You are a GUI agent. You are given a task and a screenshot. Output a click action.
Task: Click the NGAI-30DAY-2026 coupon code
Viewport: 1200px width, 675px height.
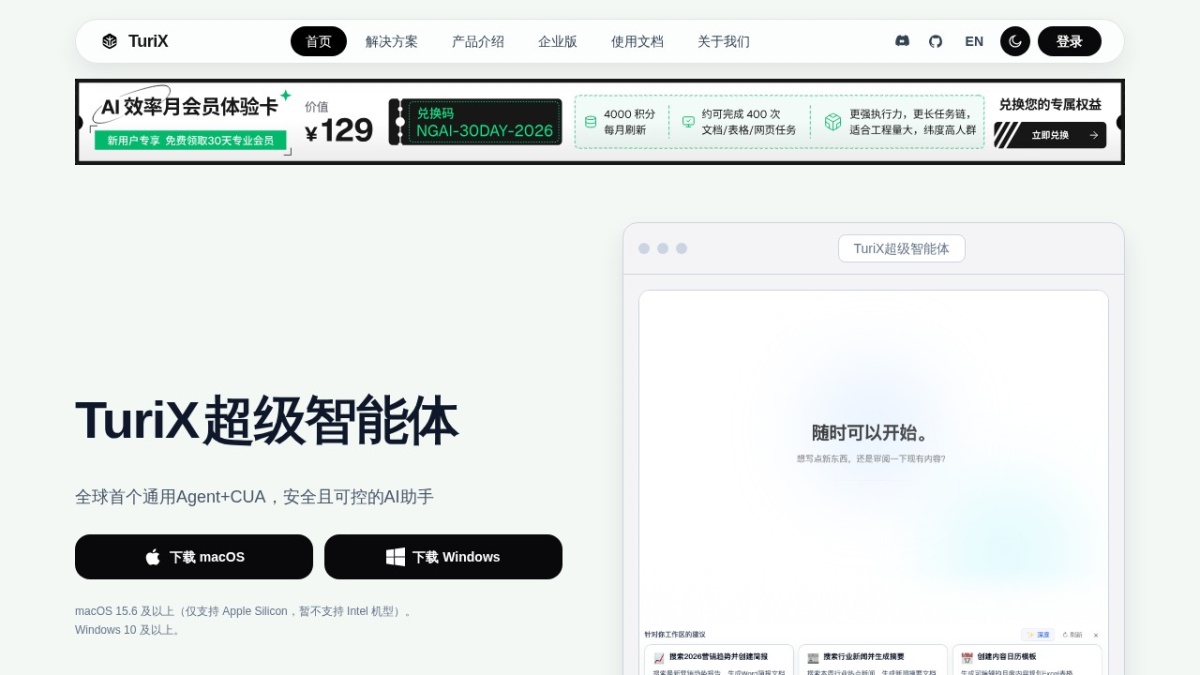[485, 131]
